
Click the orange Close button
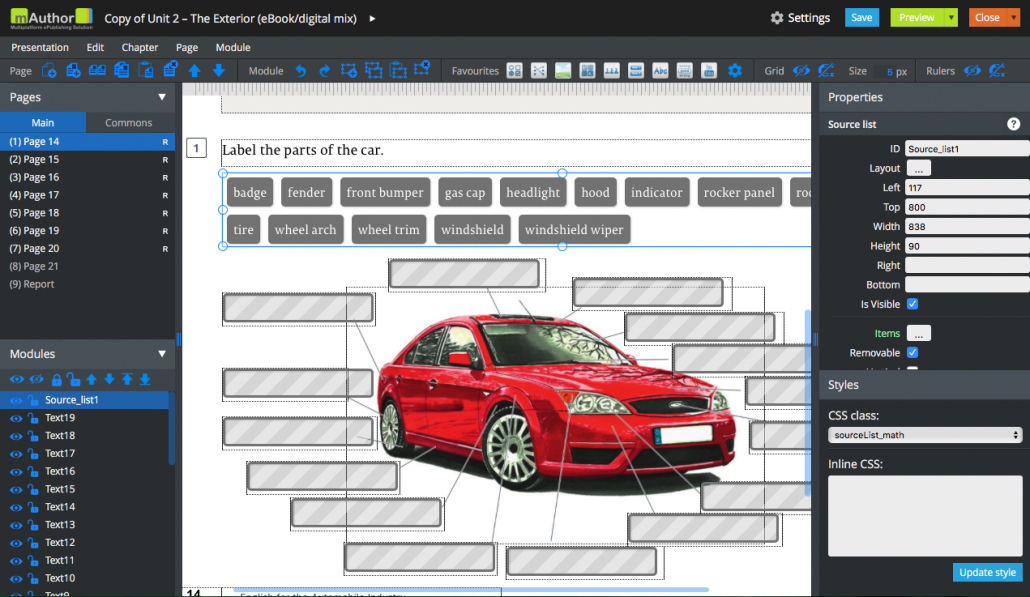point(987,18)
